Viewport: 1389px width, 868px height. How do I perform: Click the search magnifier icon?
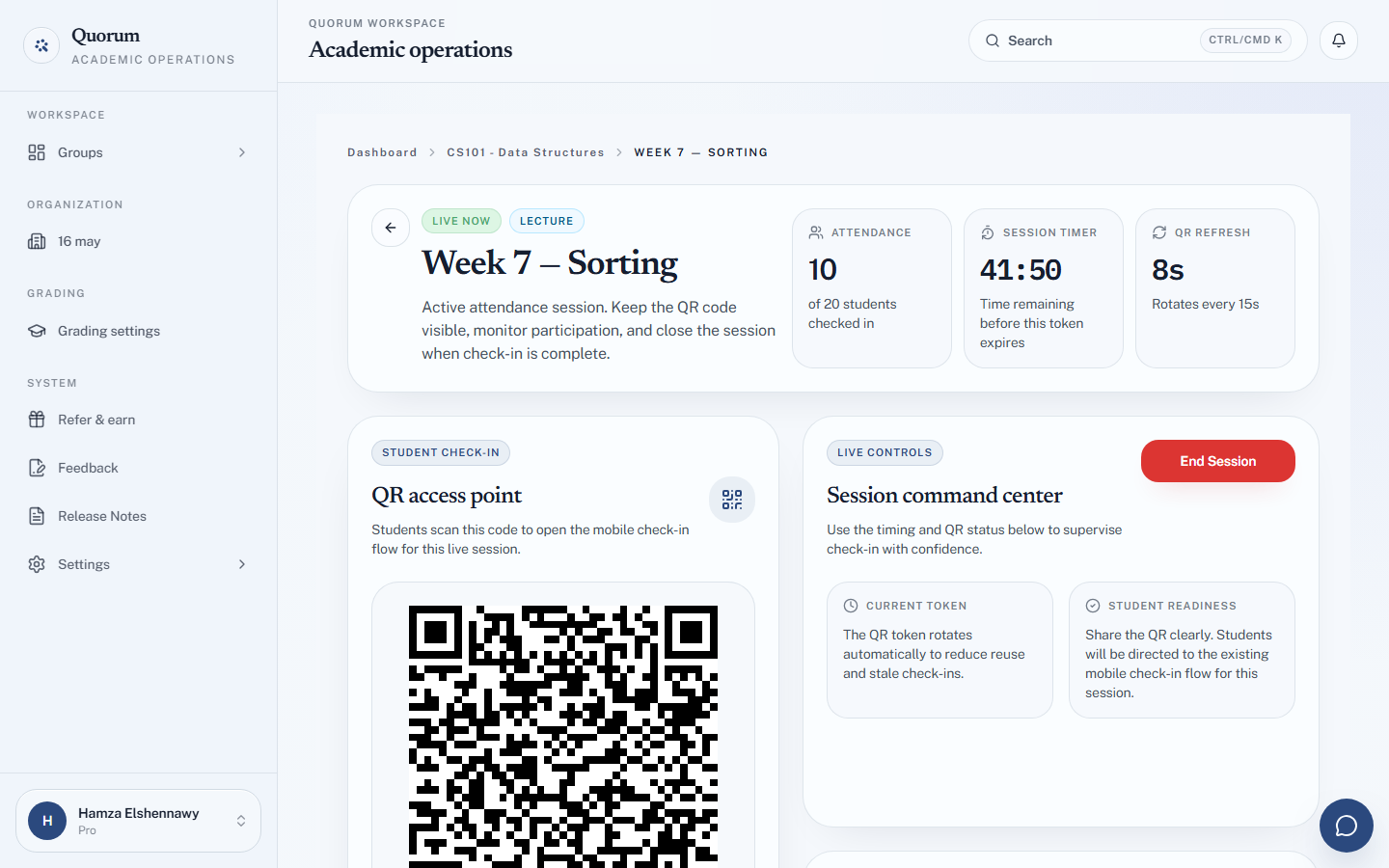click(992, 41)
